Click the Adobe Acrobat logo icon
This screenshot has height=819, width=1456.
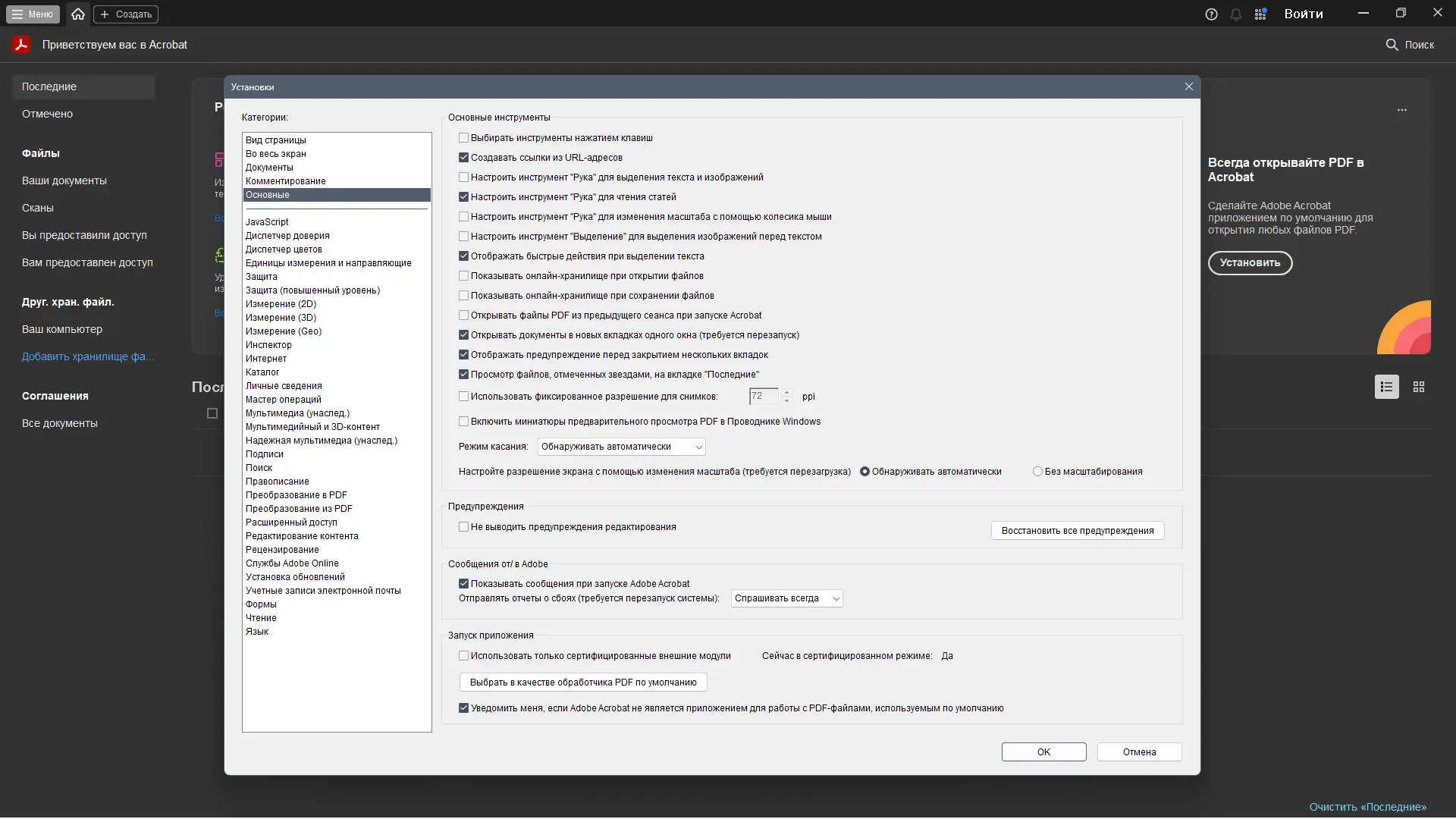(x=21, y=45)
